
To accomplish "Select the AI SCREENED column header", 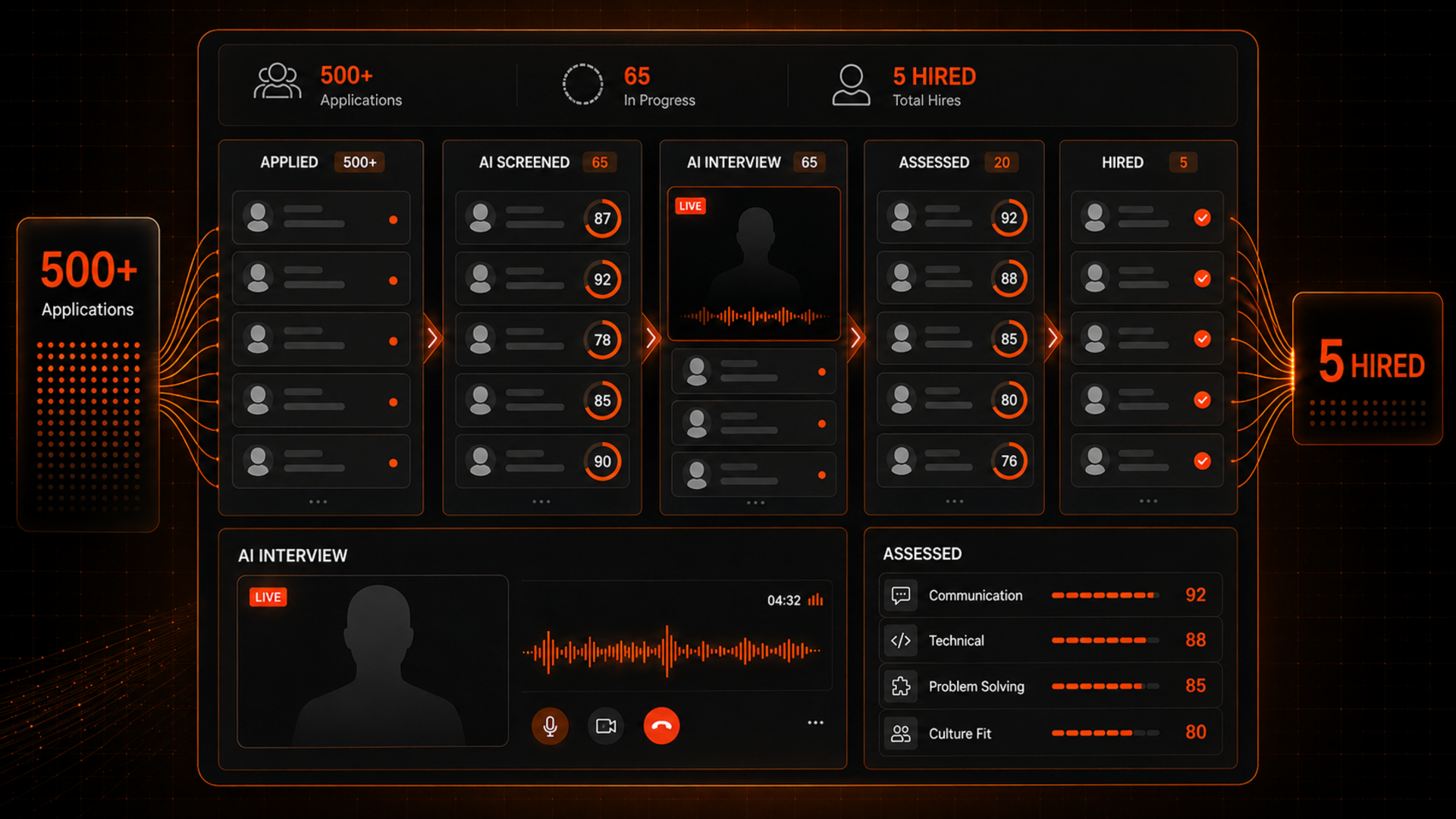I will [x=548, y=162].
